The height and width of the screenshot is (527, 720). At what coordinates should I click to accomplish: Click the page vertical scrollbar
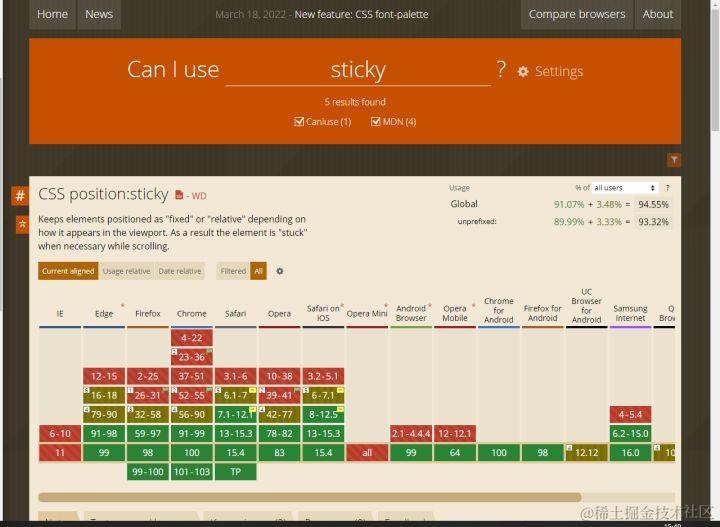pyautogui.click(x=715, y=69)
